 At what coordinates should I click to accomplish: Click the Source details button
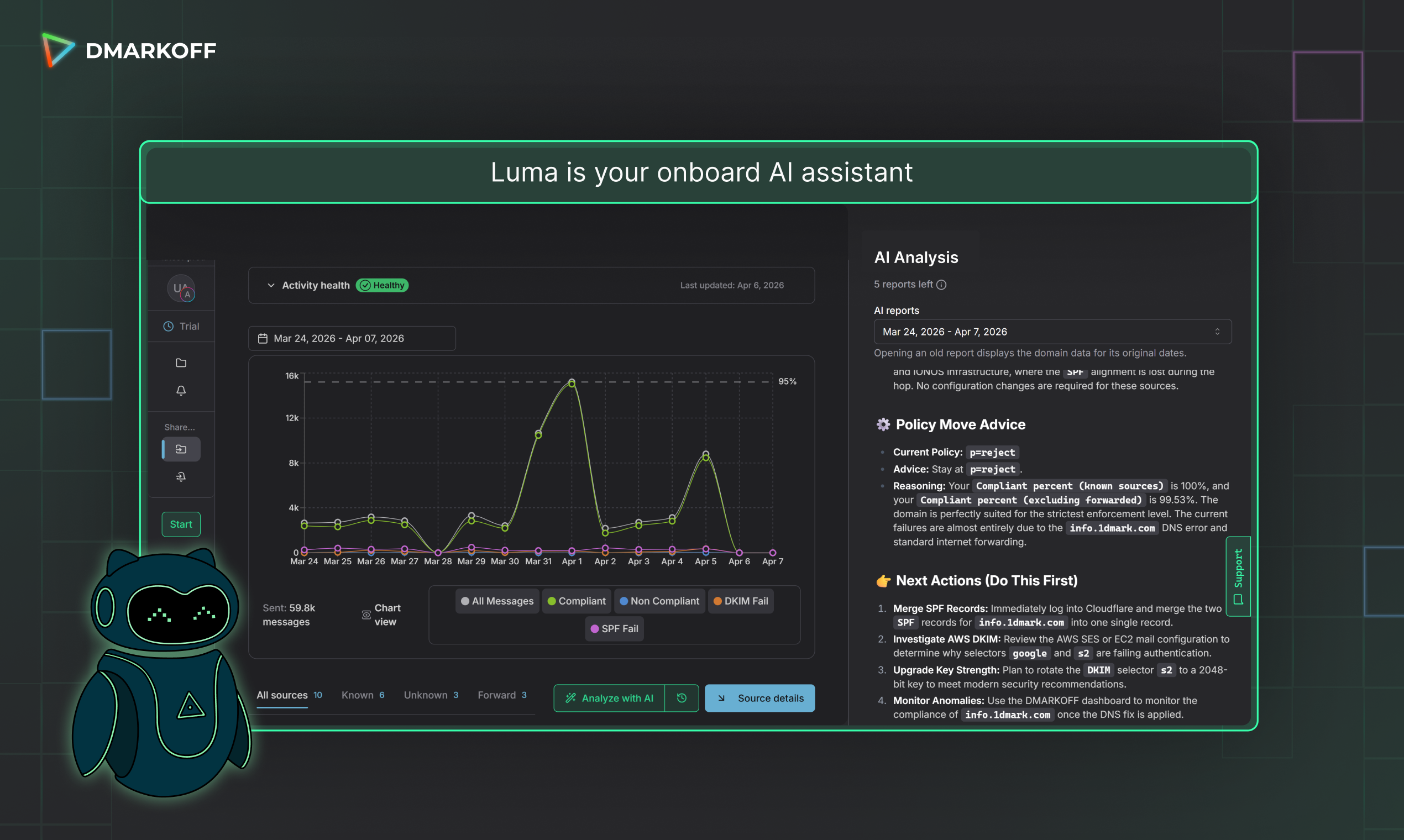coord(759,698)
